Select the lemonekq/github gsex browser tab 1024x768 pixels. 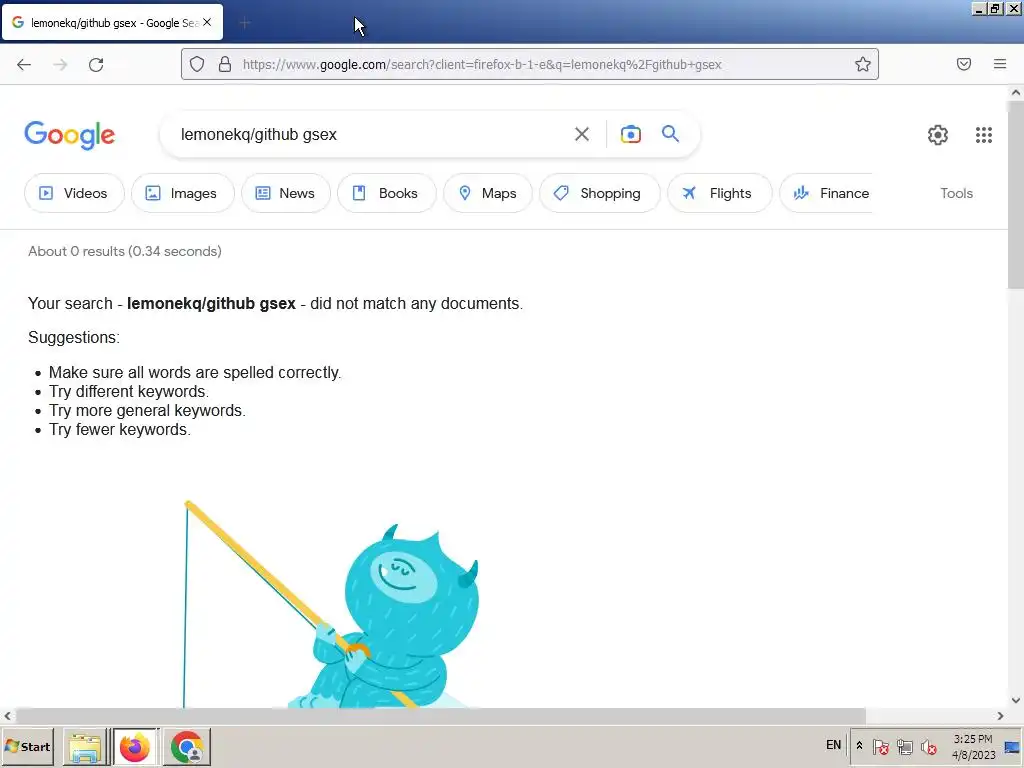112,22
